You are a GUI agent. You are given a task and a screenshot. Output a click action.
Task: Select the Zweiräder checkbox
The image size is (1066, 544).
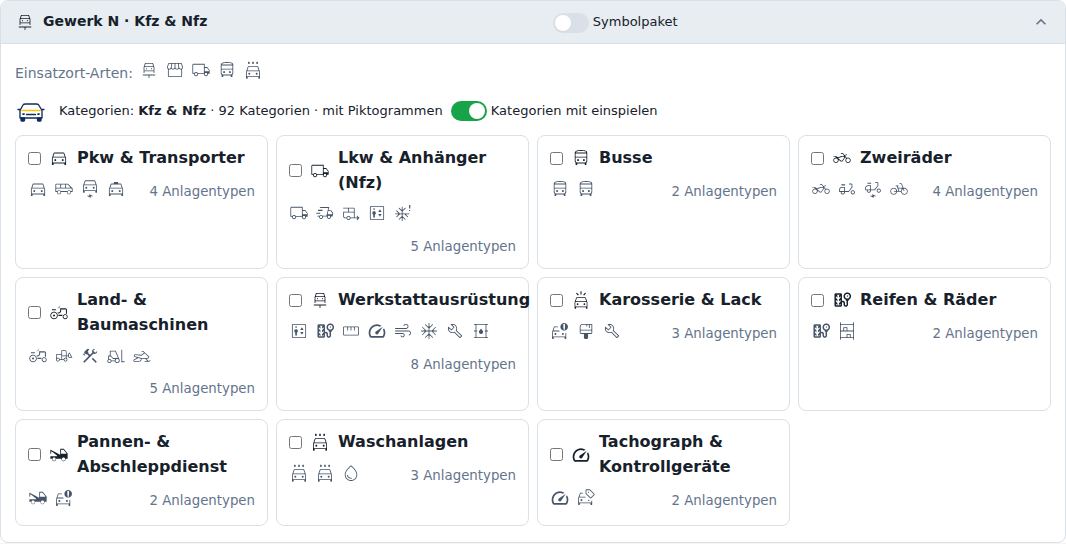point(818,158)
